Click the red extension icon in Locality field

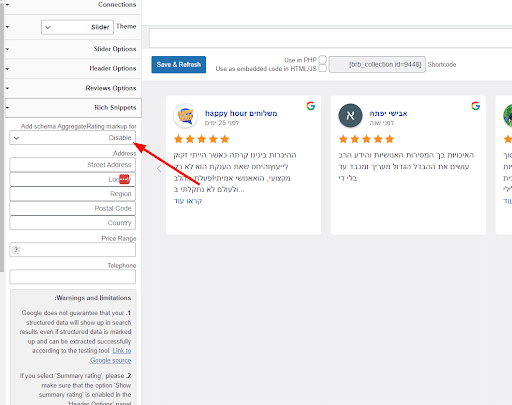pyautogui.click(x=124, y=179)
